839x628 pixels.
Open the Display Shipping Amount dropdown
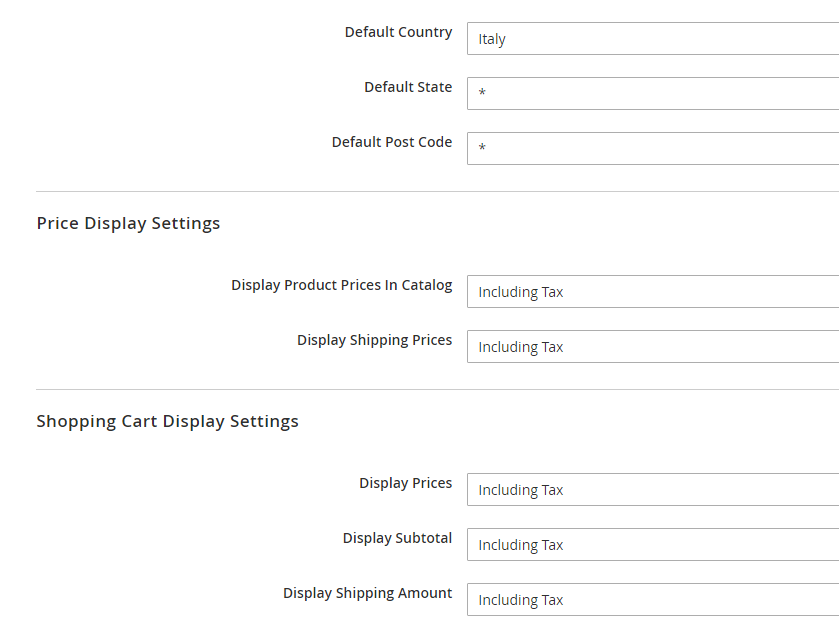point(650,599)
